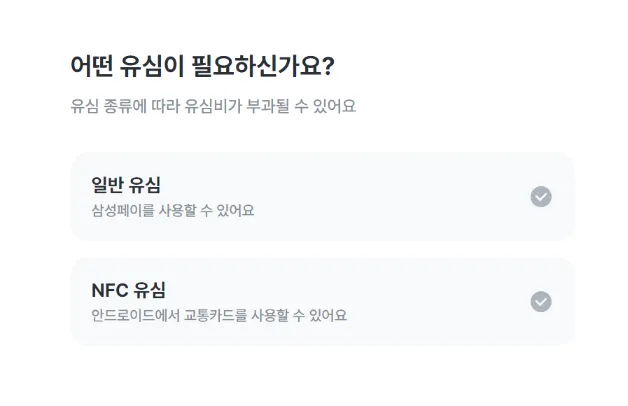Screen dimensions: 628x406
Task: Click the check icon for NFC 유심
Action: pyautogui.click(x=541, y=301)
